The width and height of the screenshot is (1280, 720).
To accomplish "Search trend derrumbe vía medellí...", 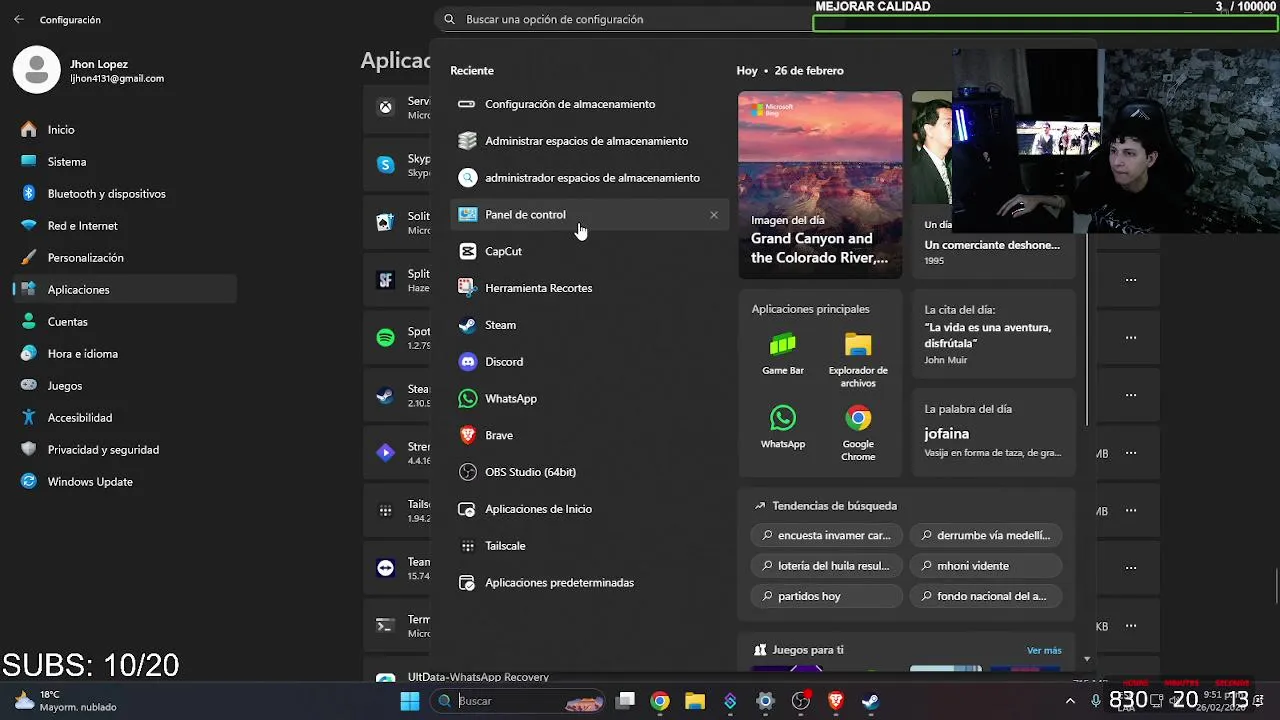I will click(x=986, y=535).
